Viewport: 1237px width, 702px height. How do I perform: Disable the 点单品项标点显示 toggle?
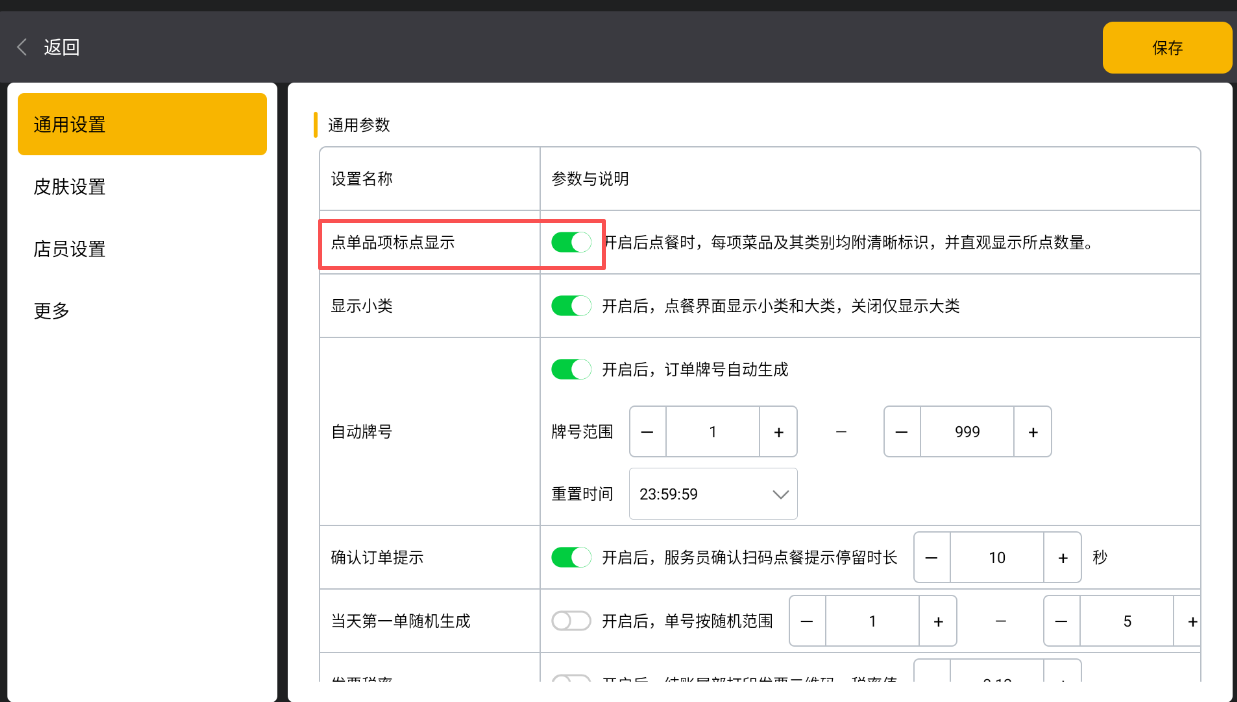[572, 242]
